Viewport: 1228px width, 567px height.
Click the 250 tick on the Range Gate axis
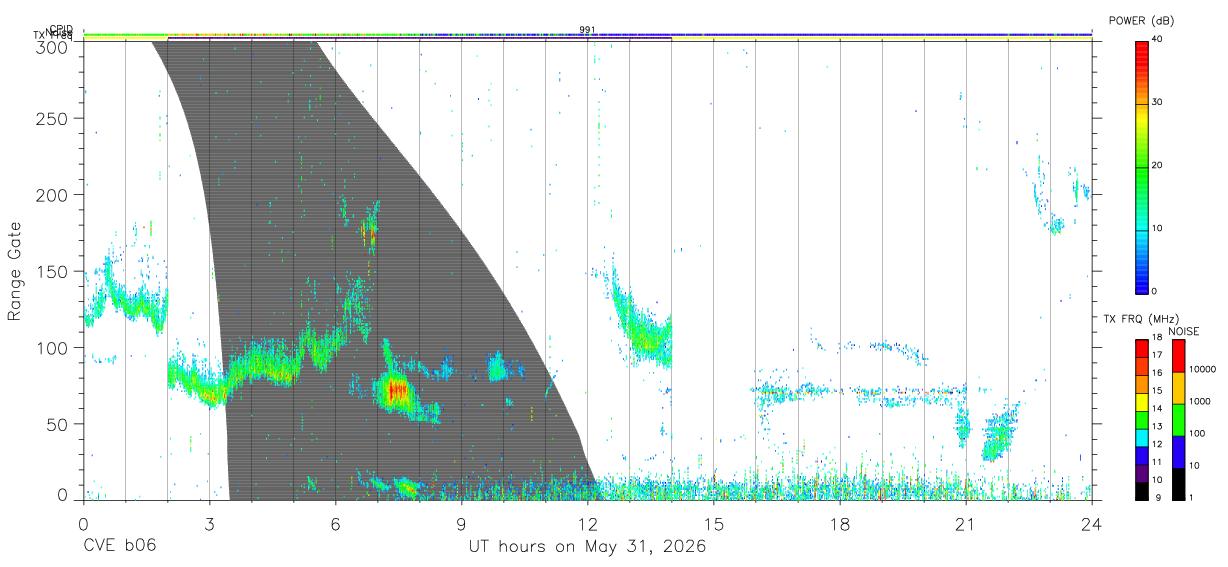pyautogui.click(x=54, y=119)
